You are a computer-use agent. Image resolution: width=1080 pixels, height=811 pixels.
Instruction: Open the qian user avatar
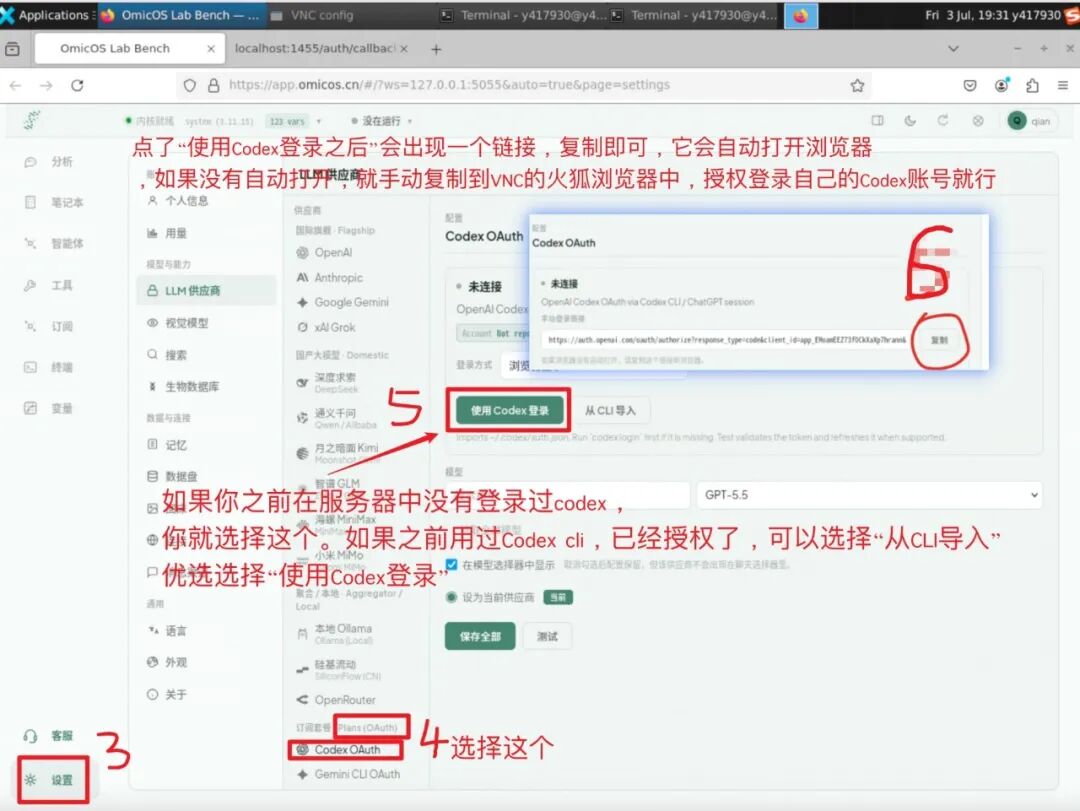1017,121
